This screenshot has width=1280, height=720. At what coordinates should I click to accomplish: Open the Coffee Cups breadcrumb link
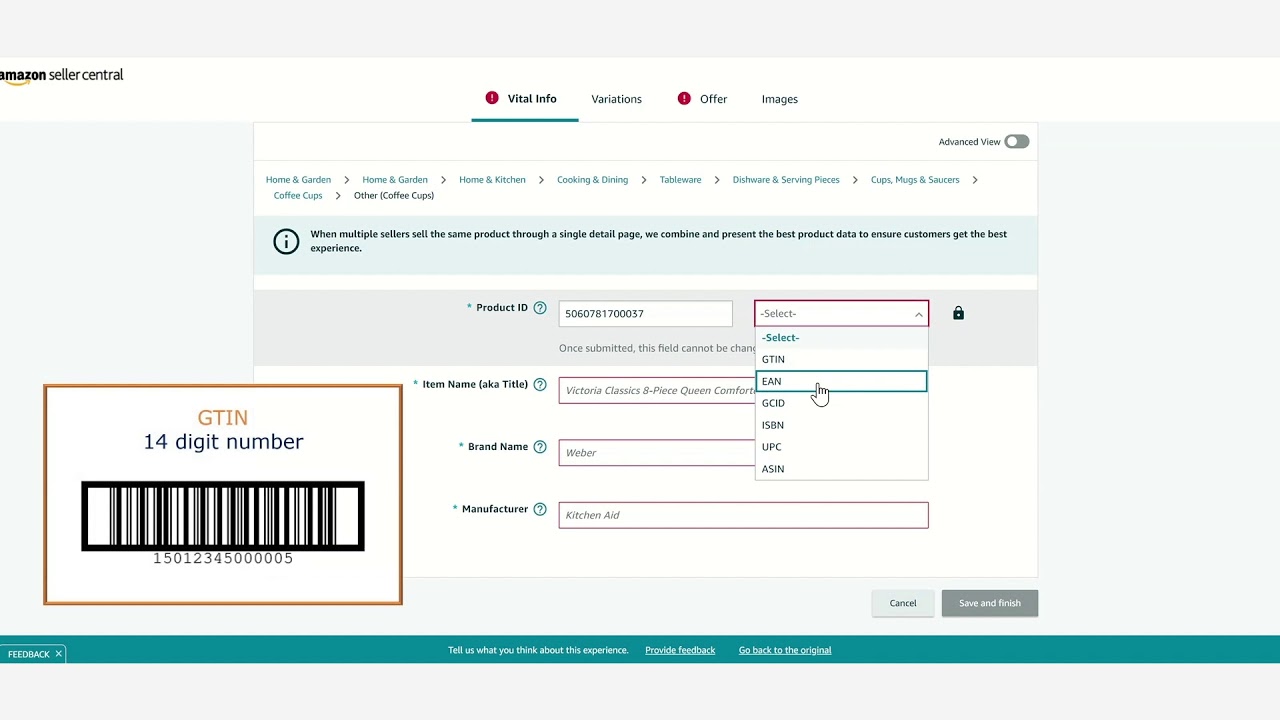(x=298, y=196)
